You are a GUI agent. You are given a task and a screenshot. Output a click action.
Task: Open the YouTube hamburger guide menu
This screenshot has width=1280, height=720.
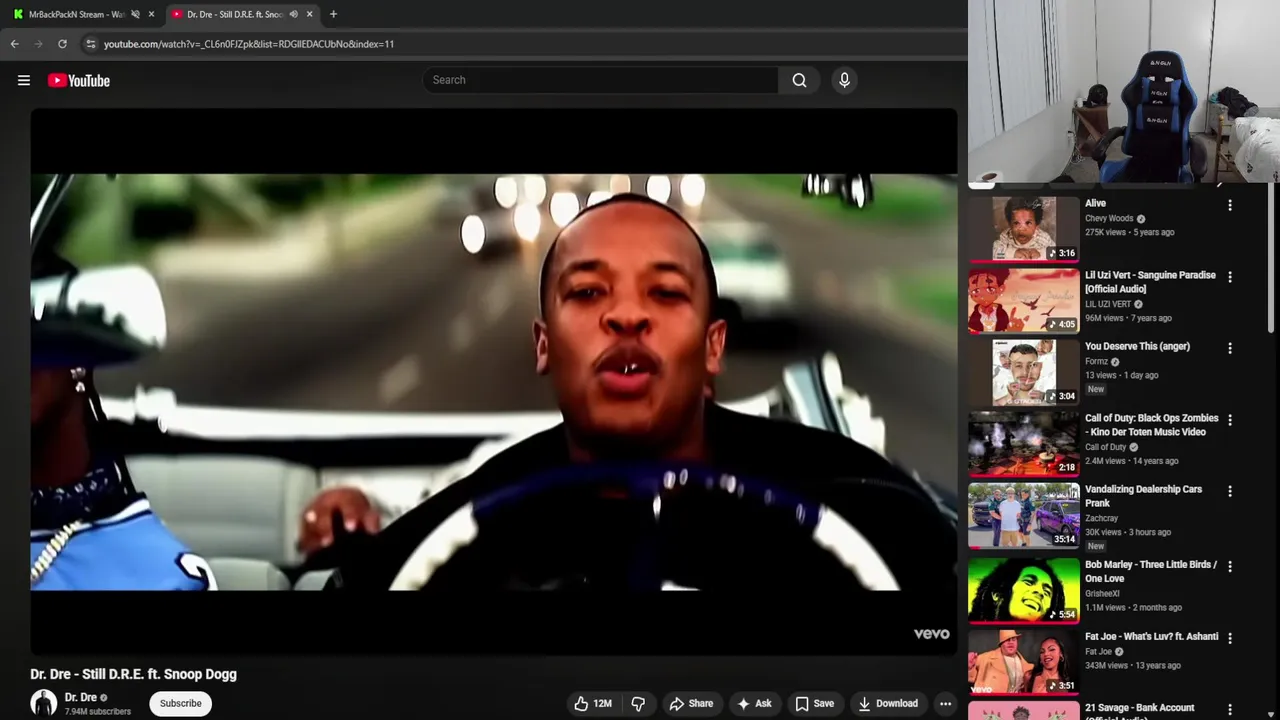coord(24,80)
